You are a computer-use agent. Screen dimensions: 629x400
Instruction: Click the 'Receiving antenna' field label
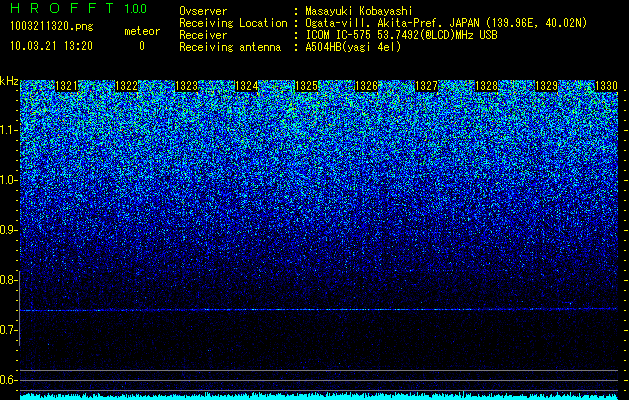(230, 47)
